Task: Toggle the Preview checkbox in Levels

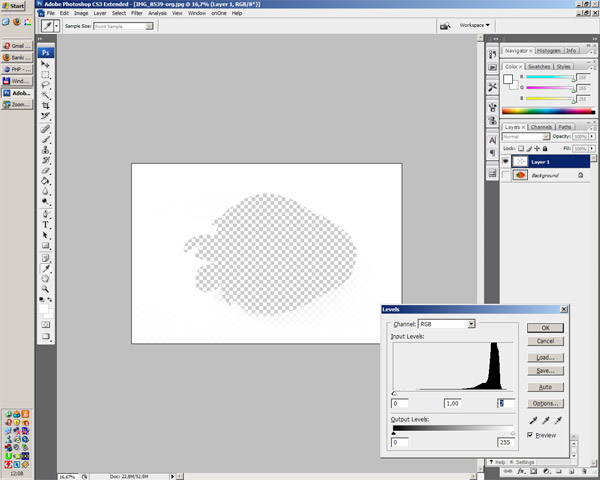Action: [x=531, y=436]
